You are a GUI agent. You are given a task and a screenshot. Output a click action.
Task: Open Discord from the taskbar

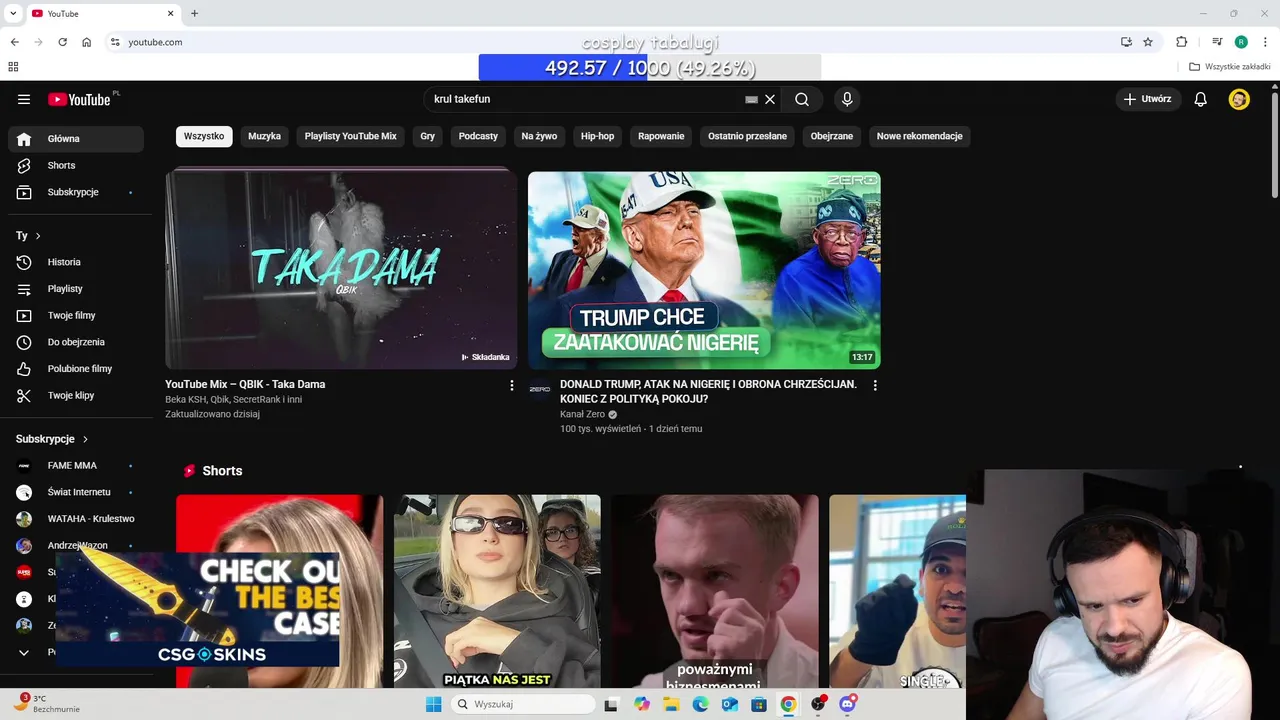(848, 704)
